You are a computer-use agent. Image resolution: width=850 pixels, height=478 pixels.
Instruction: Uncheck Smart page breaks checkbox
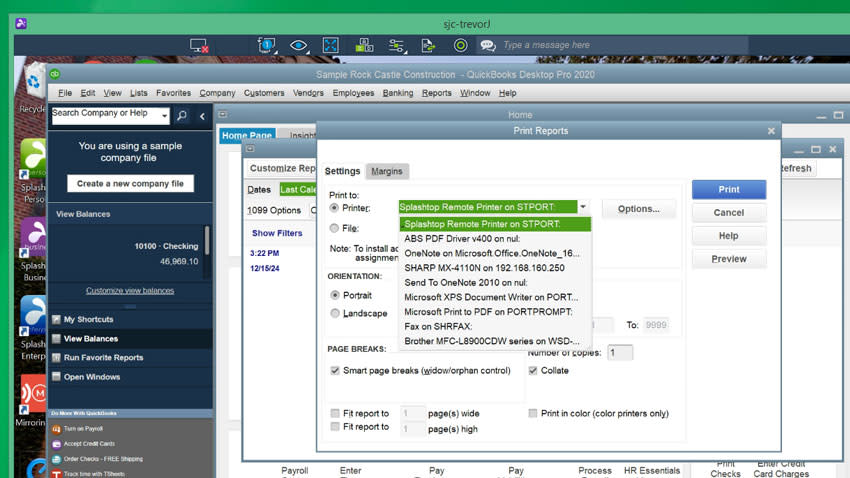(335, 370)
